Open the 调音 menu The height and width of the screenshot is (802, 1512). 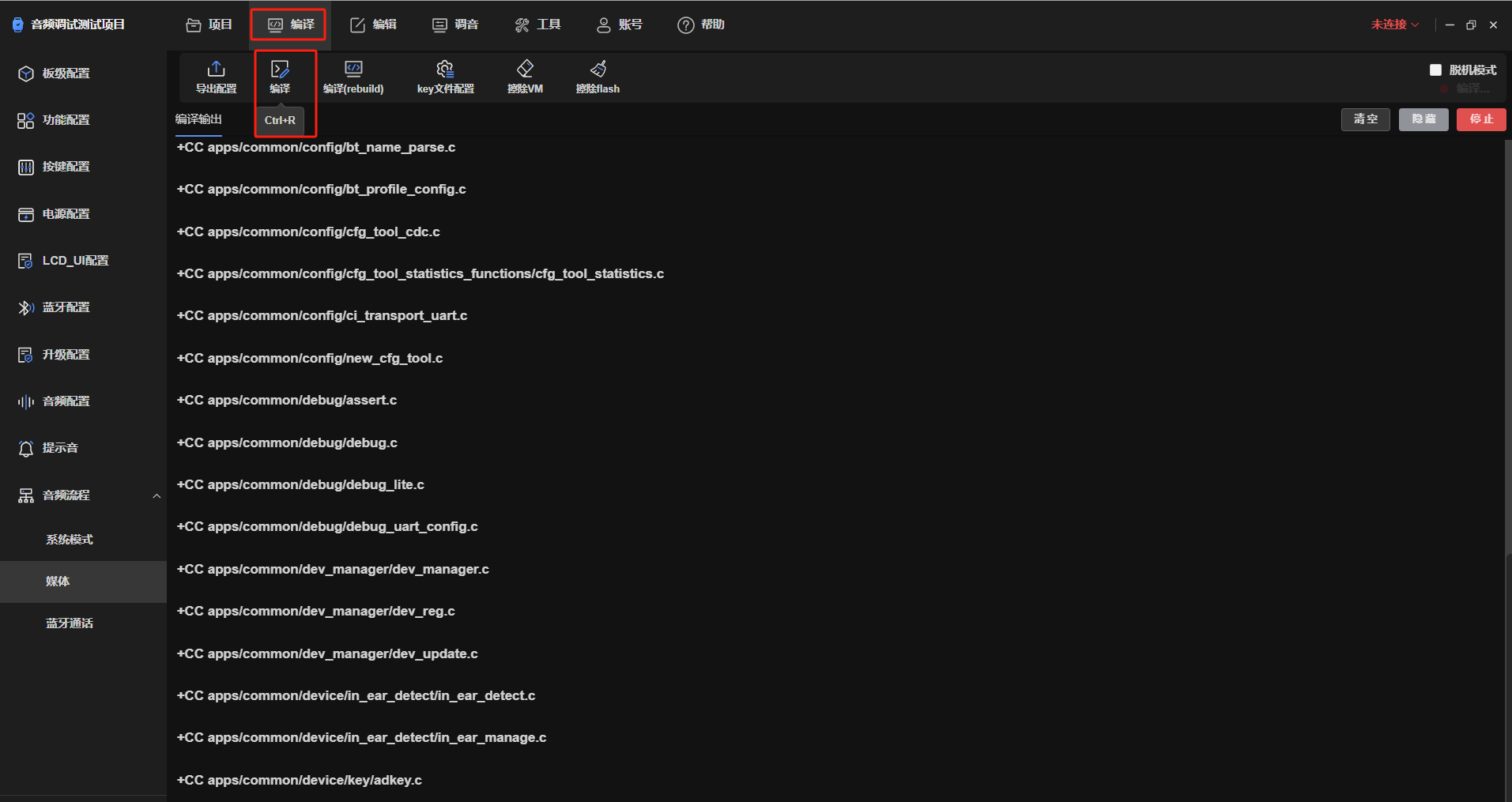(455, 24)
